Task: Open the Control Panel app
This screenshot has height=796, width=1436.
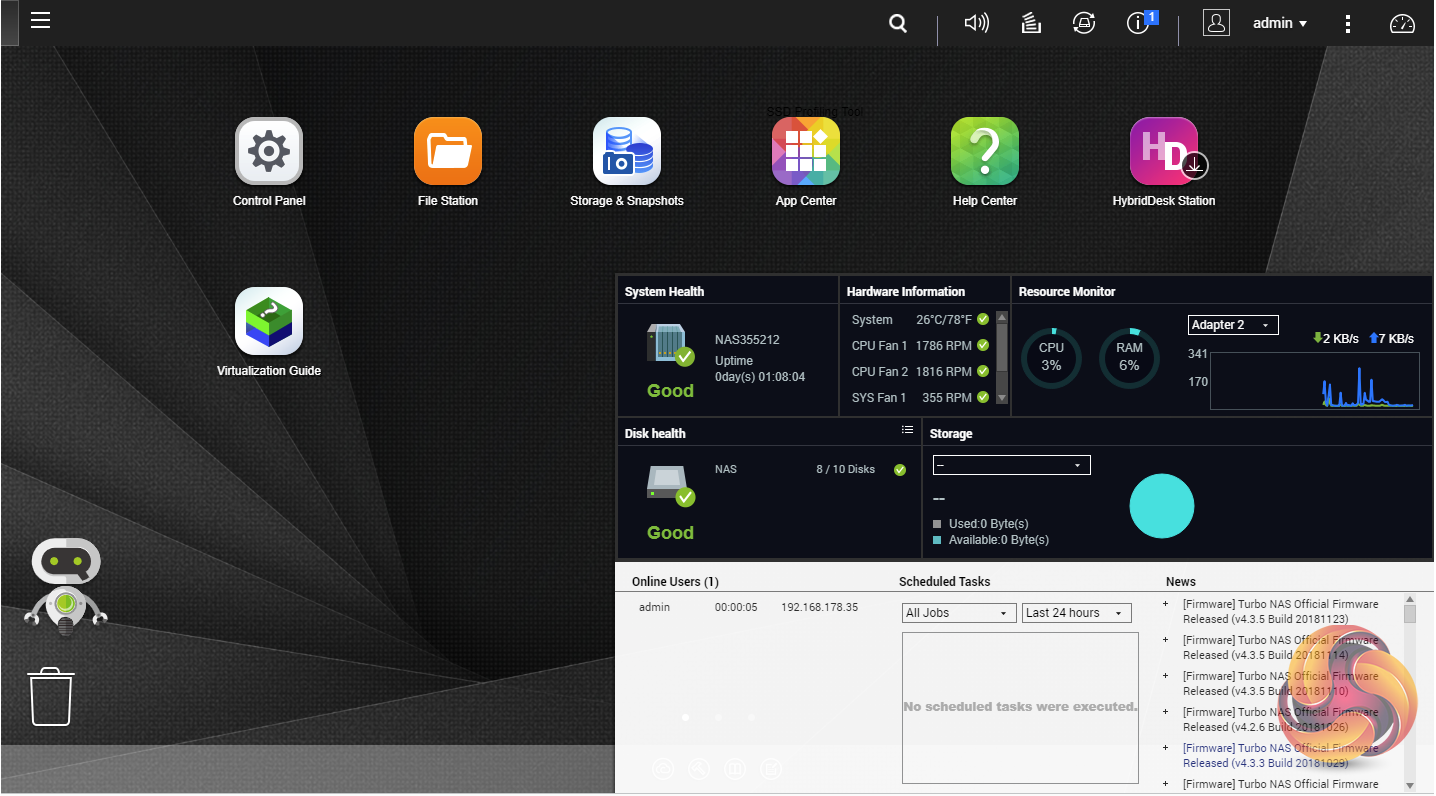Action: [x=268, y=152]
